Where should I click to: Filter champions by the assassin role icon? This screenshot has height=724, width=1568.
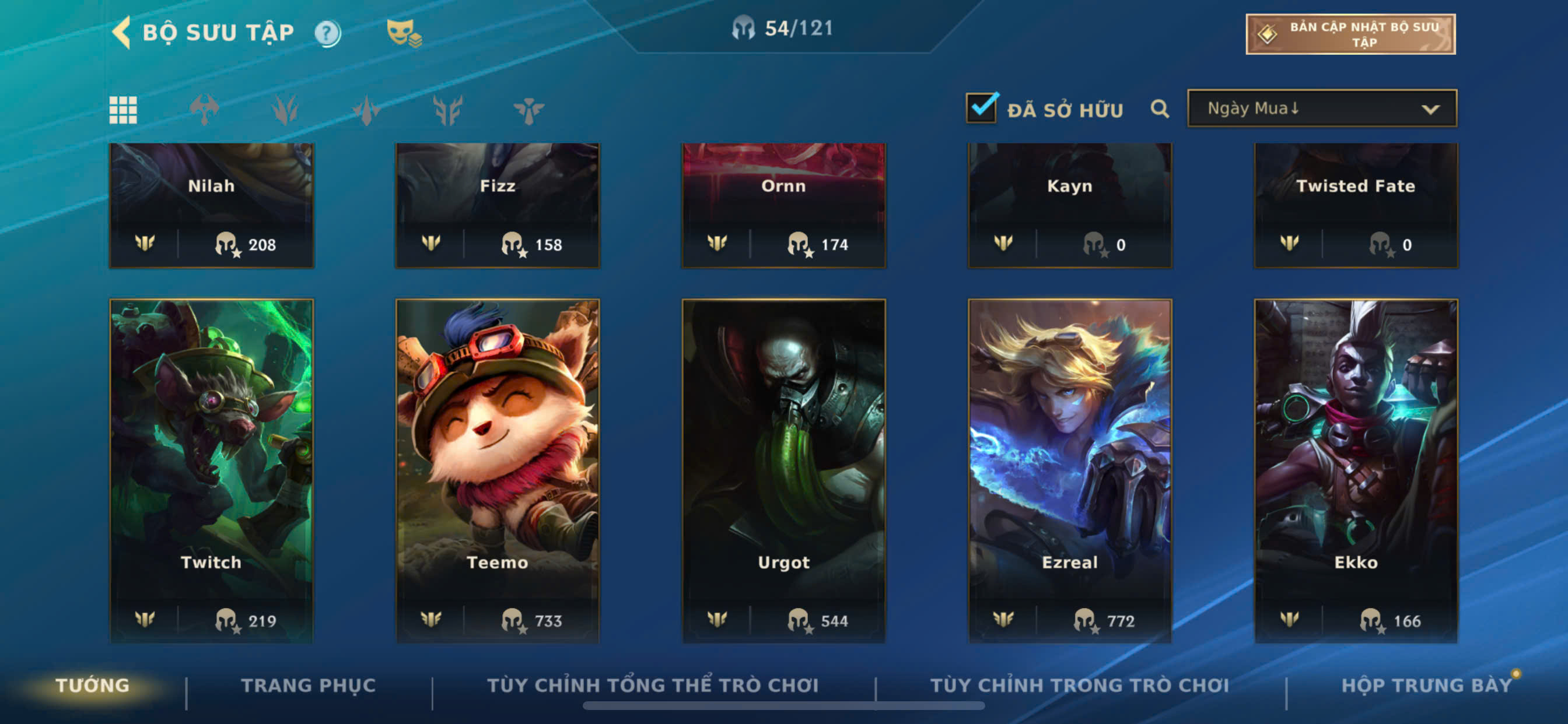click(x=366, y=110)
